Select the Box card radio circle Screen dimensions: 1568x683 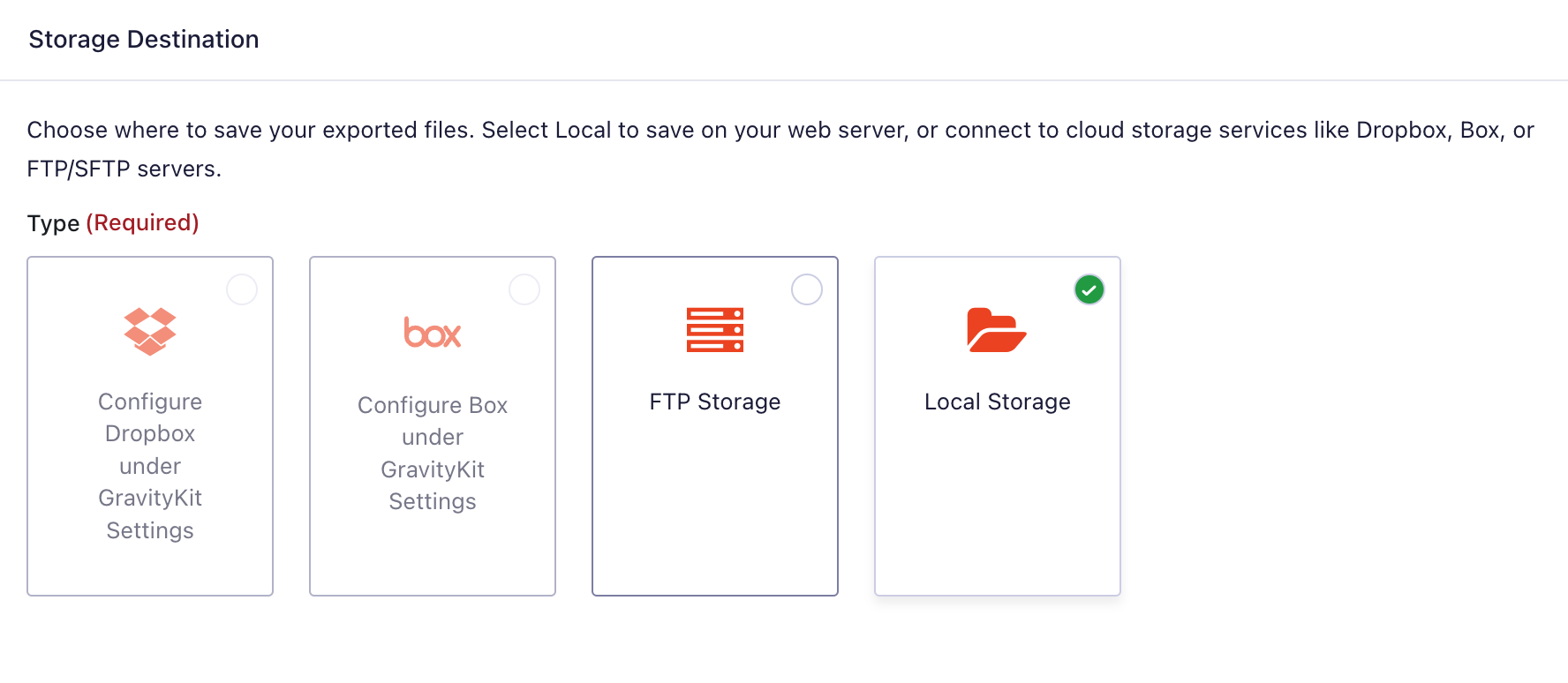524,289
